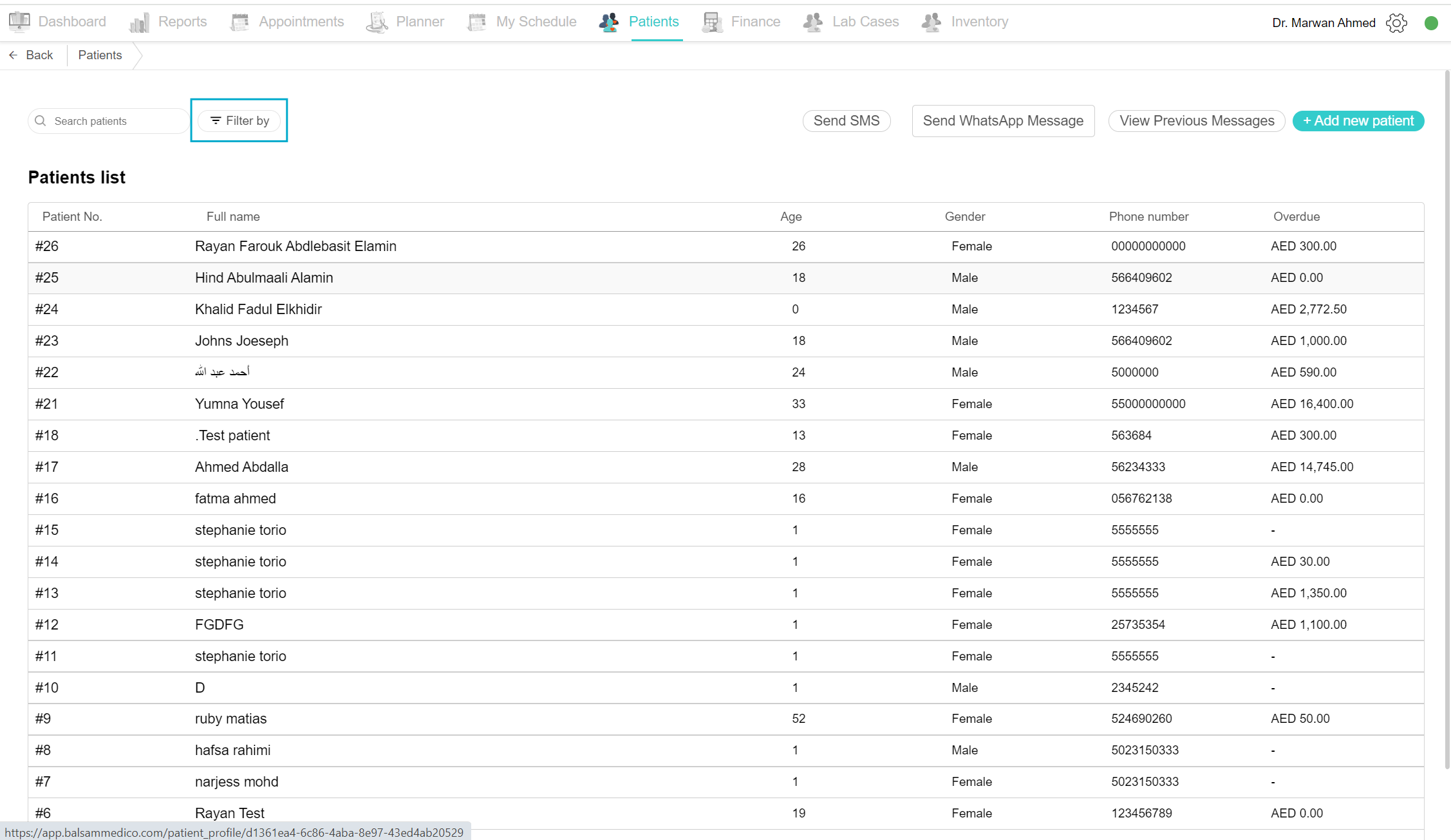Open the Filter by dropdown
The width and height of the screenshot is (1451, 840).
239,121
